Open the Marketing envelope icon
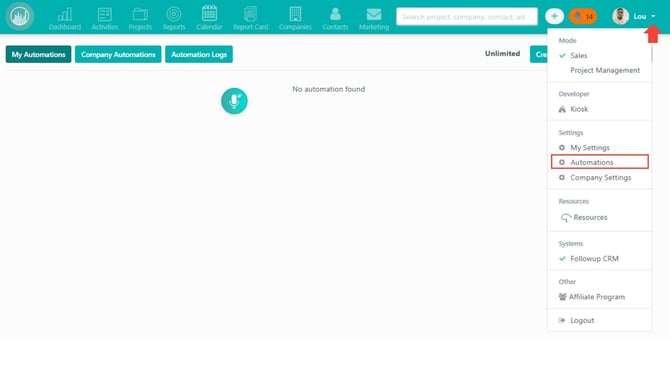Screen dimensions: 670x376 374,15
